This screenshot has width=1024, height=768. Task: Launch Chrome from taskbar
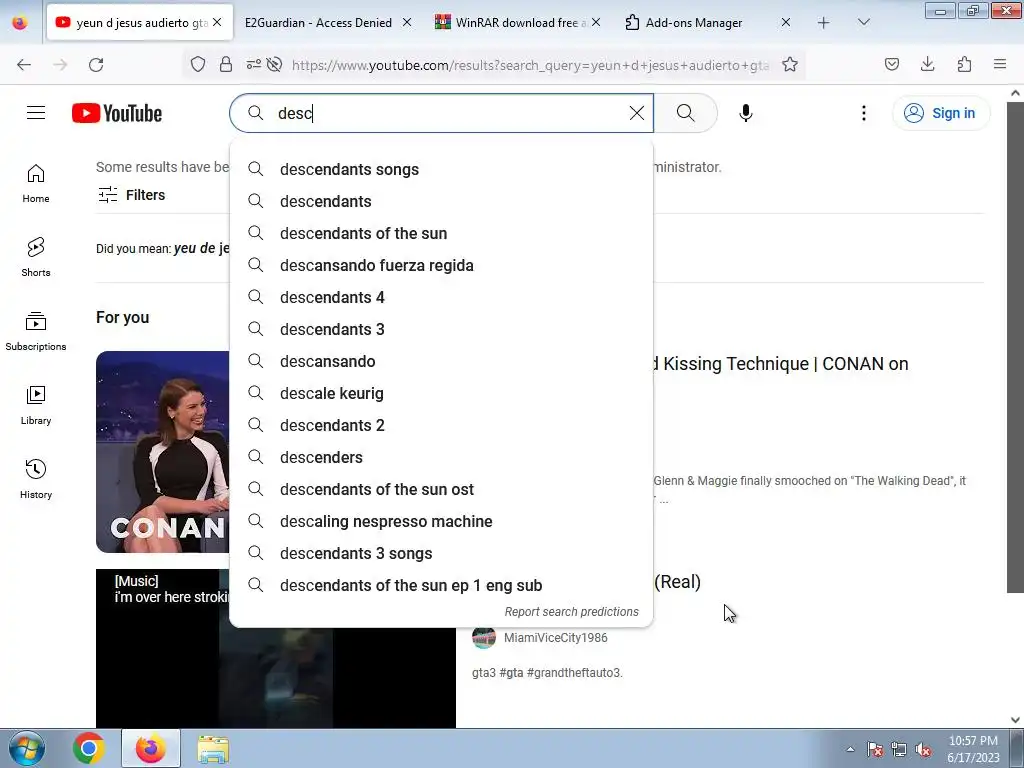89,748
